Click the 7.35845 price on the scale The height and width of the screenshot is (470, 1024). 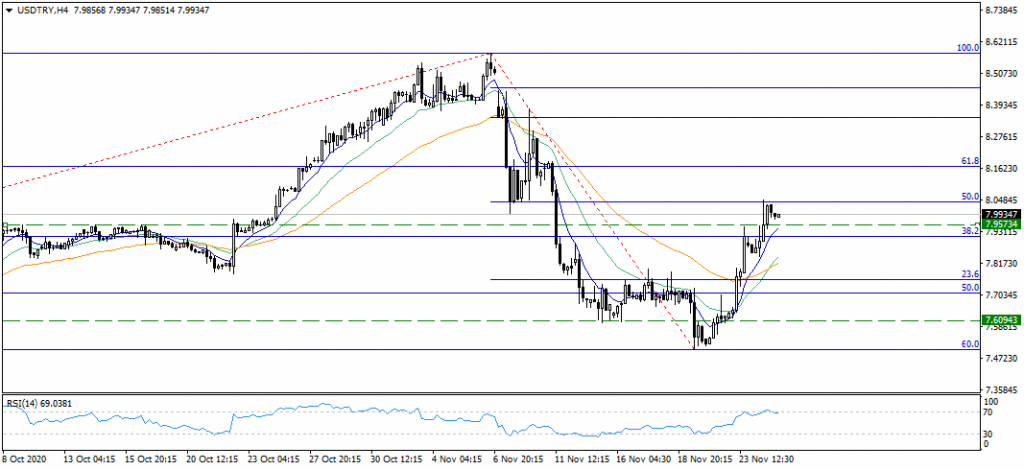click(1000, 389)
